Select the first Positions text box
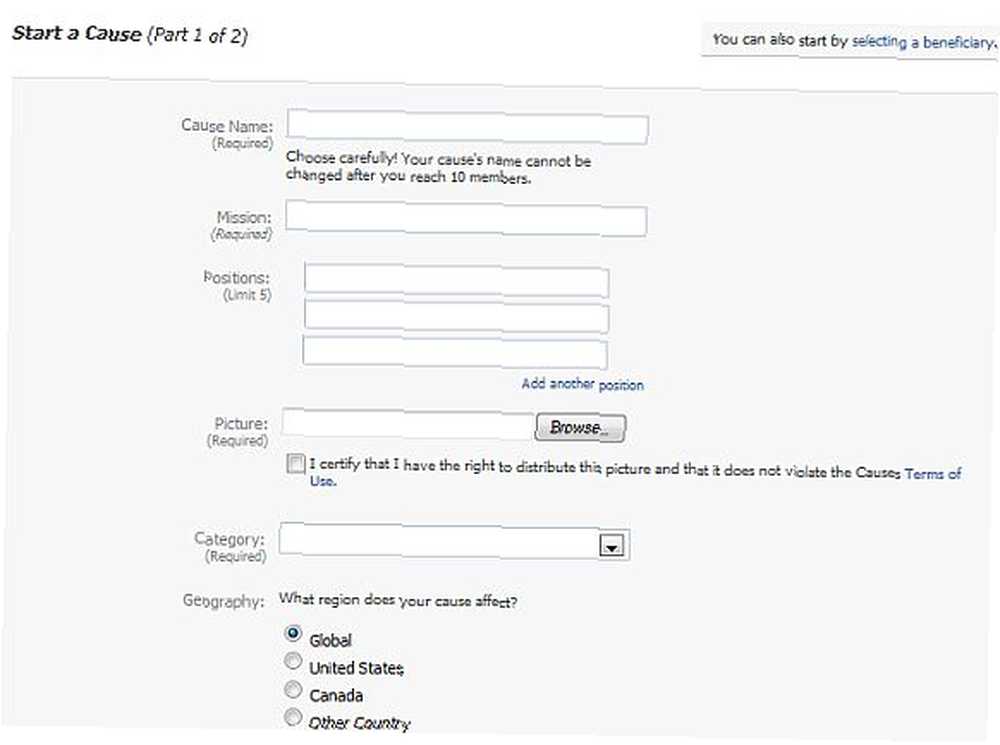The width and height of the screenshot is (1000, 745). 457,280
